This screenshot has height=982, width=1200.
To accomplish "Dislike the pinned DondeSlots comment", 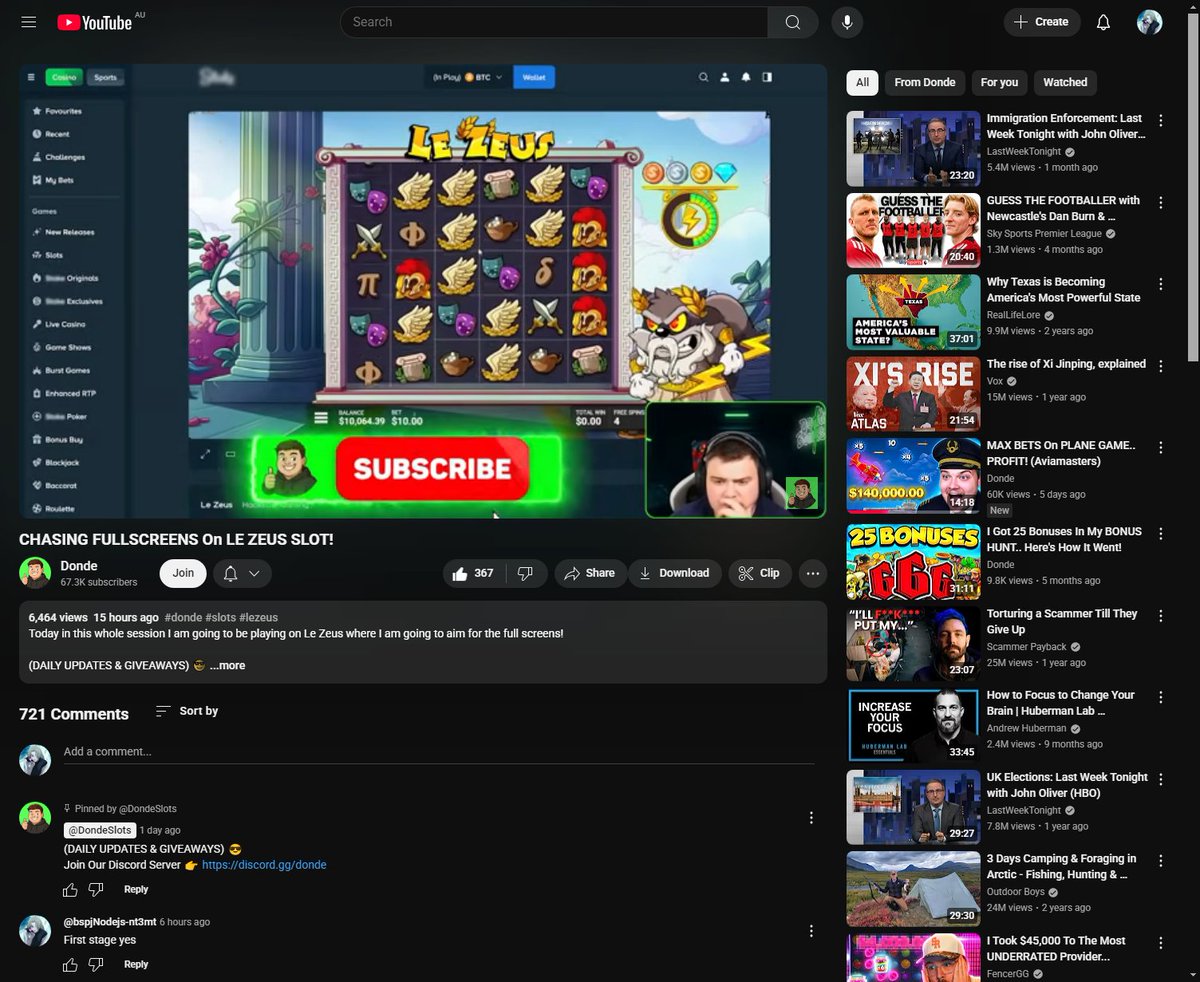I will [x=96, y=889].
